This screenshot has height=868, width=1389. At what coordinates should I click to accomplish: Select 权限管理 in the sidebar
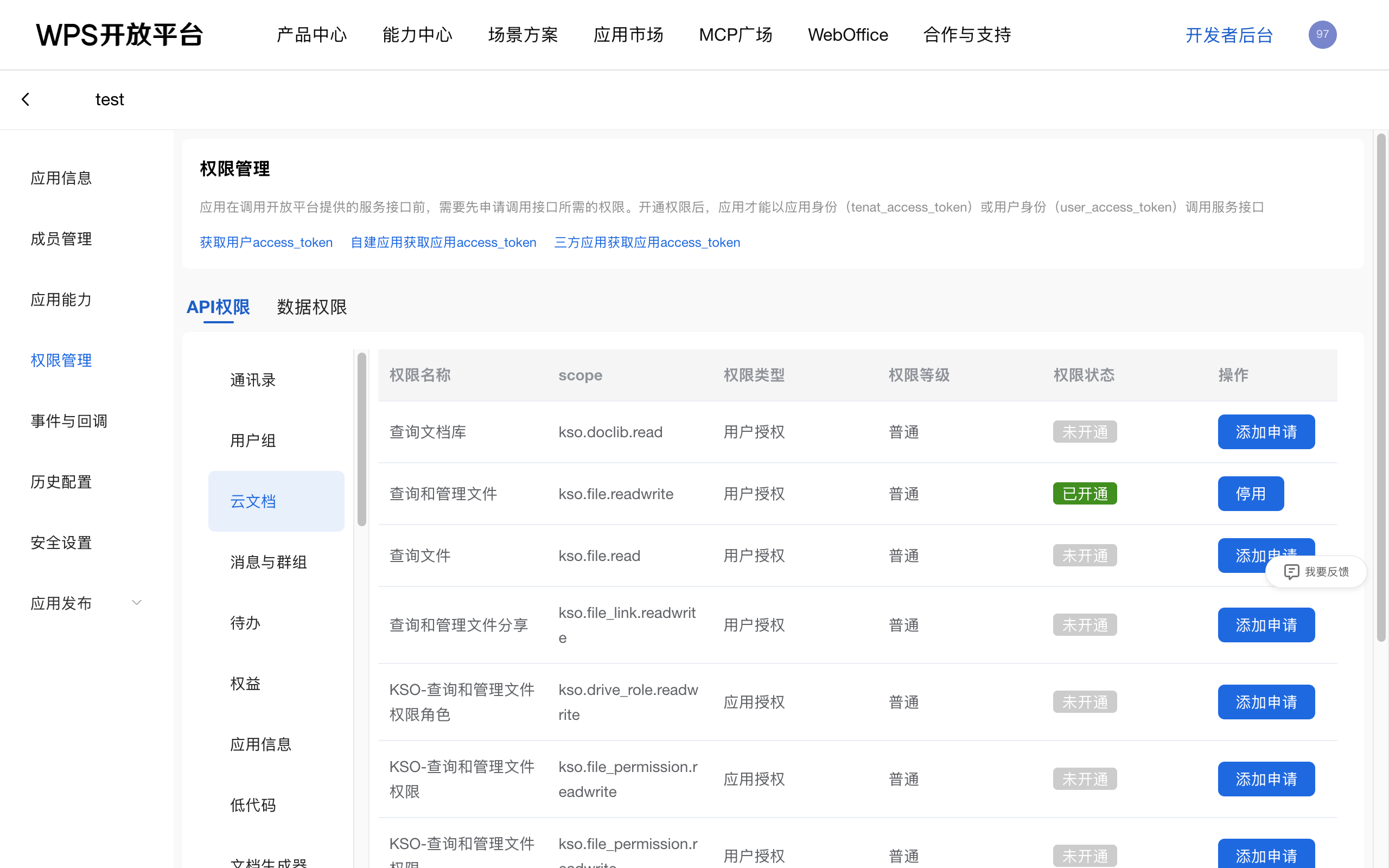coord(61,361)
